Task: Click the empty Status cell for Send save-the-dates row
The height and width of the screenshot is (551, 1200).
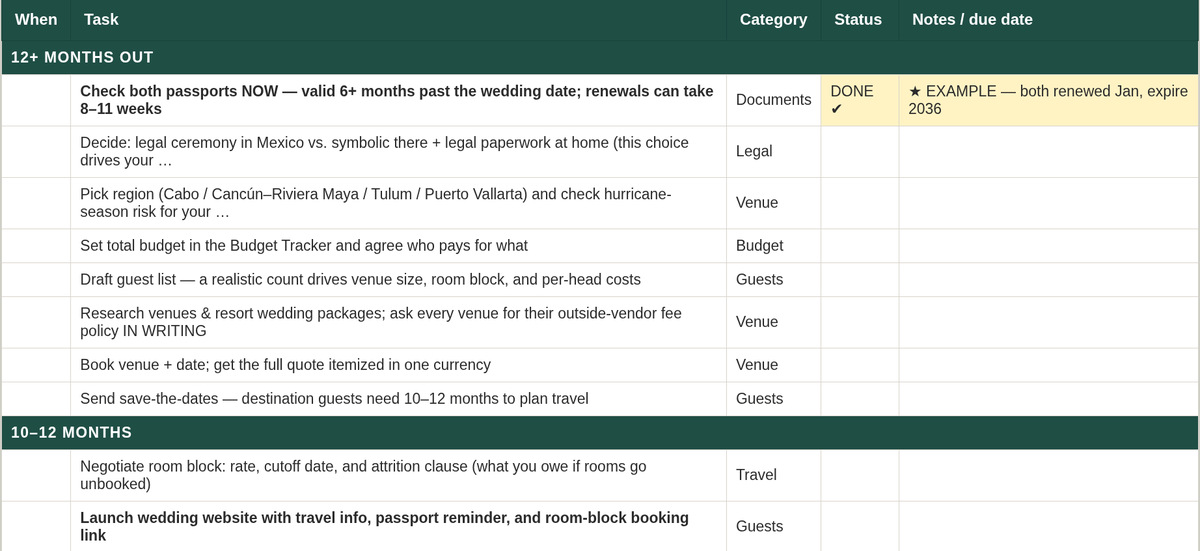Action: click(860, 399)
